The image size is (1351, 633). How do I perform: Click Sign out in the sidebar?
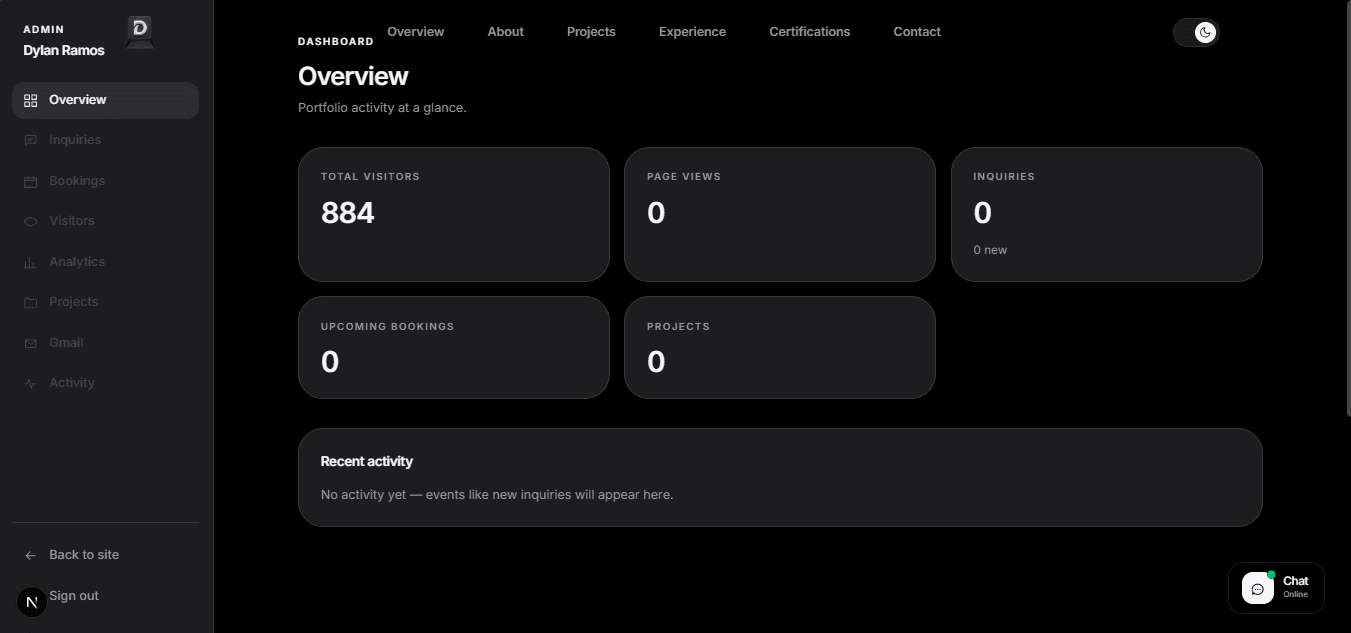(x=74, y=596)
